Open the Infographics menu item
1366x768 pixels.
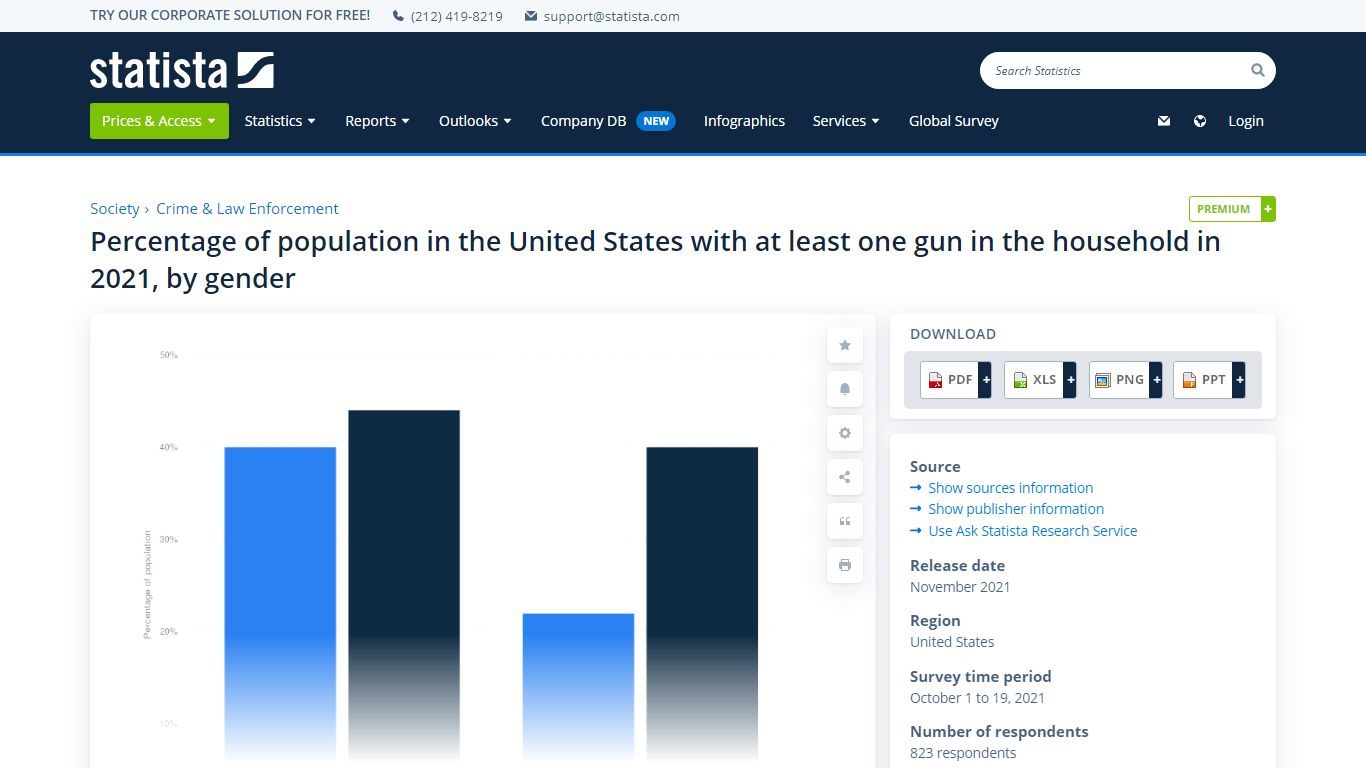(744, 121)
